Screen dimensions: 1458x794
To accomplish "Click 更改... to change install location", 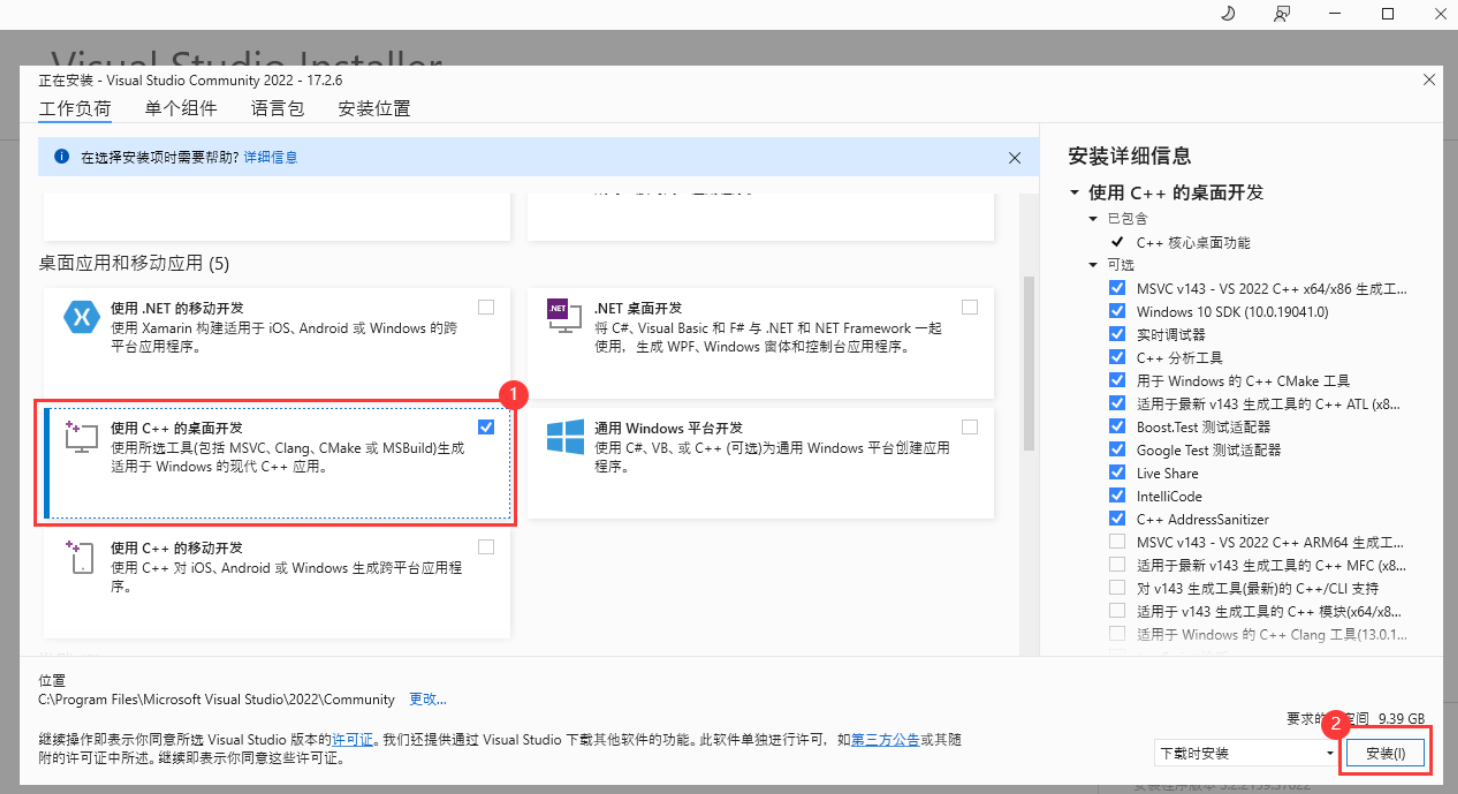I will click(x=428, y=699).
